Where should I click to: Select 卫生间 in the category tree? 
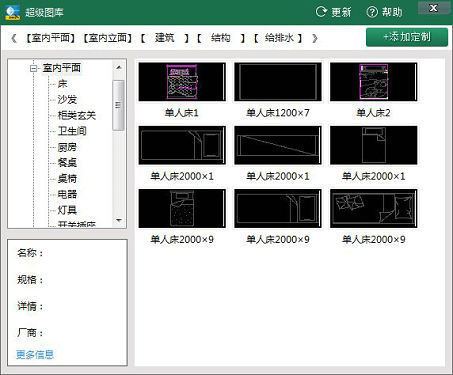[72, 131]
